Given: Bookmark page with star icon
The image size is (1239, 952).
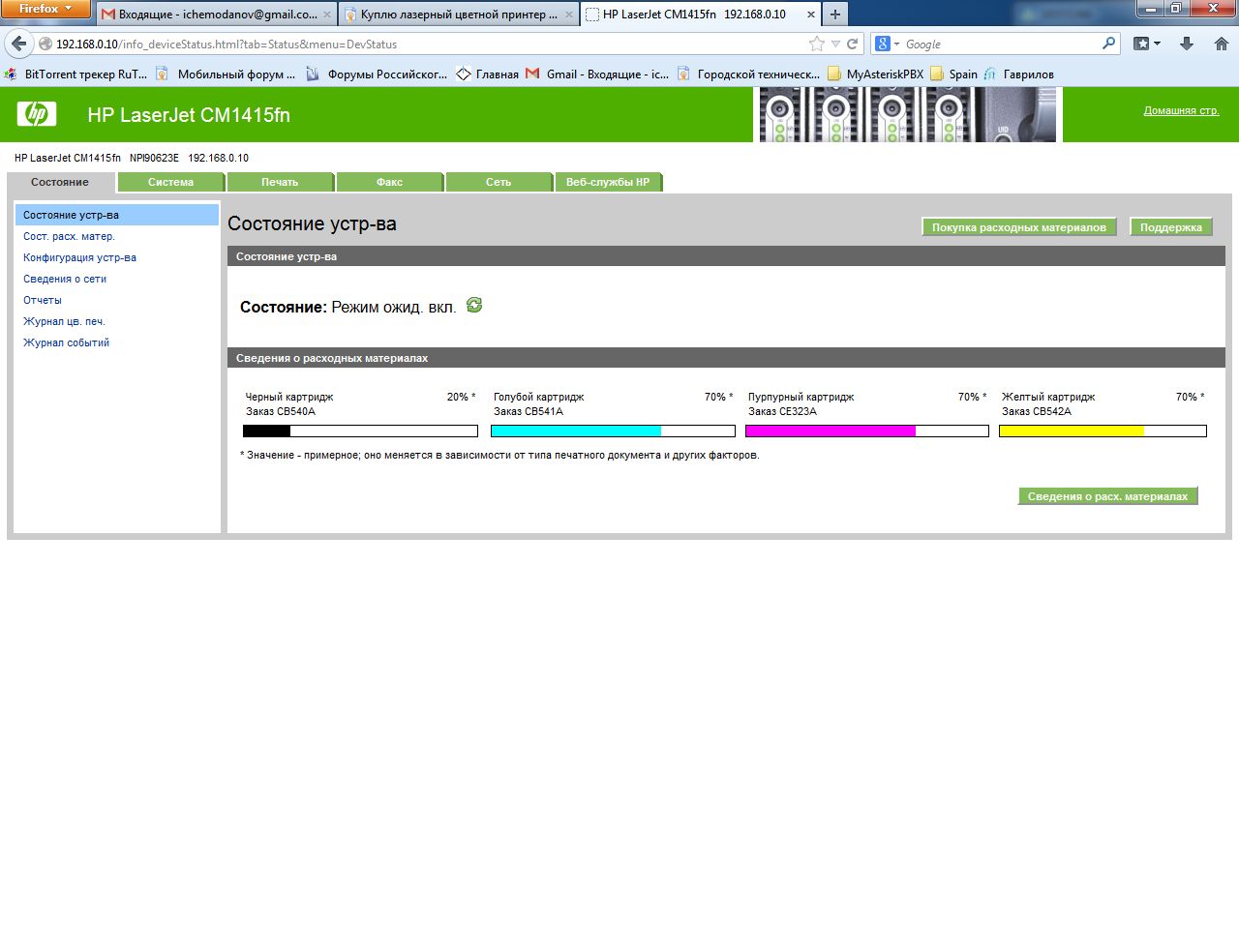Looking at the screenshot, I should (x=817, y=44).
